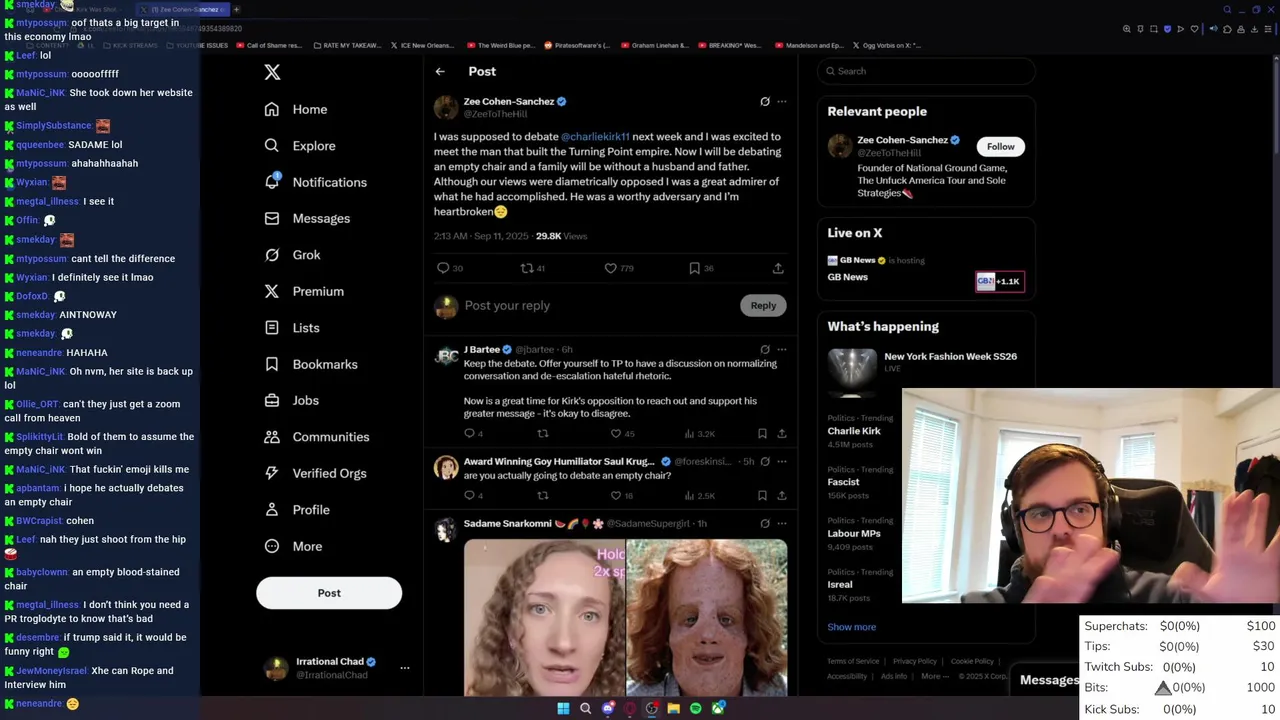1280x720 pixels.
Task: Repost J Bartee's reply
Action: click(543, 434)
